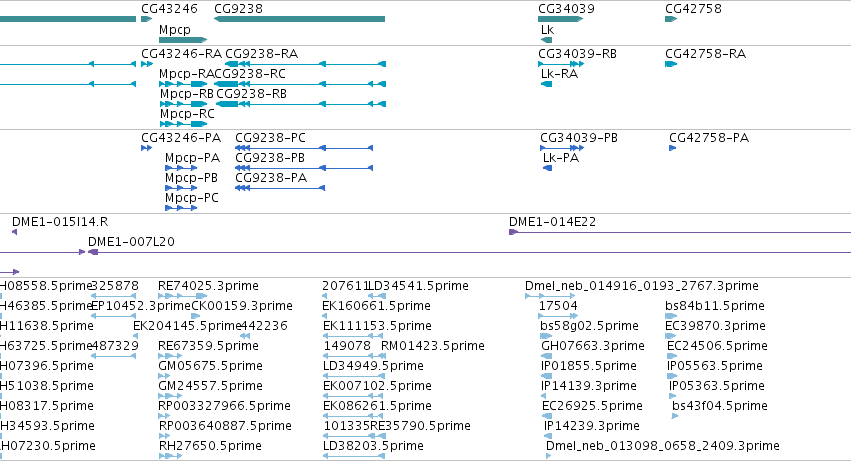Select EST RP003640887.5prime
The image size is (851, 461).
click(225, 427)
